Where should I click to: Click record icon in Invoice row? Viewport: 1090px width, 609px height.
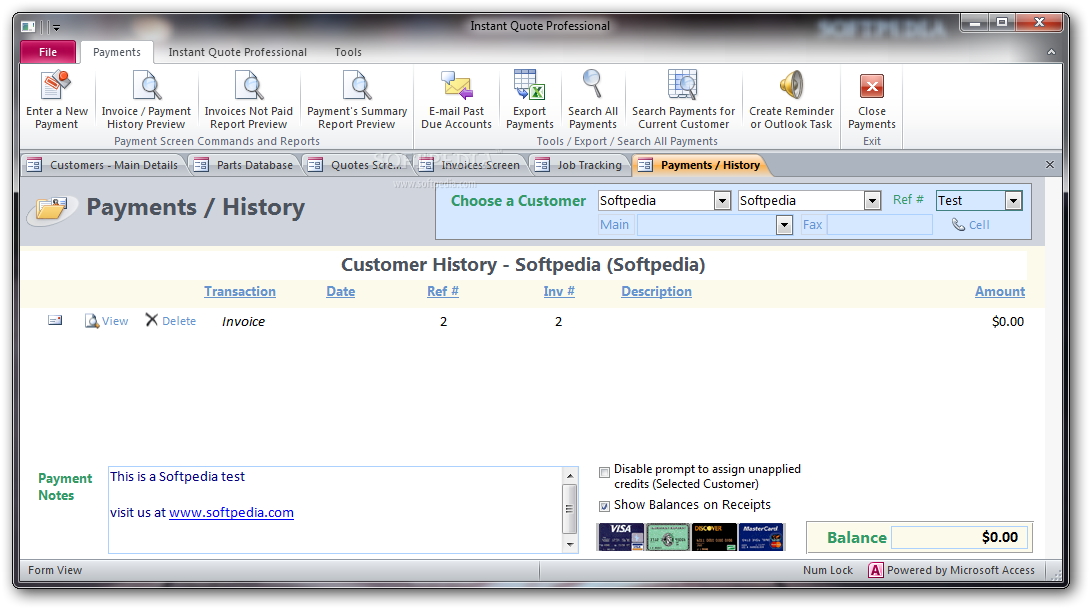(55, 320)
